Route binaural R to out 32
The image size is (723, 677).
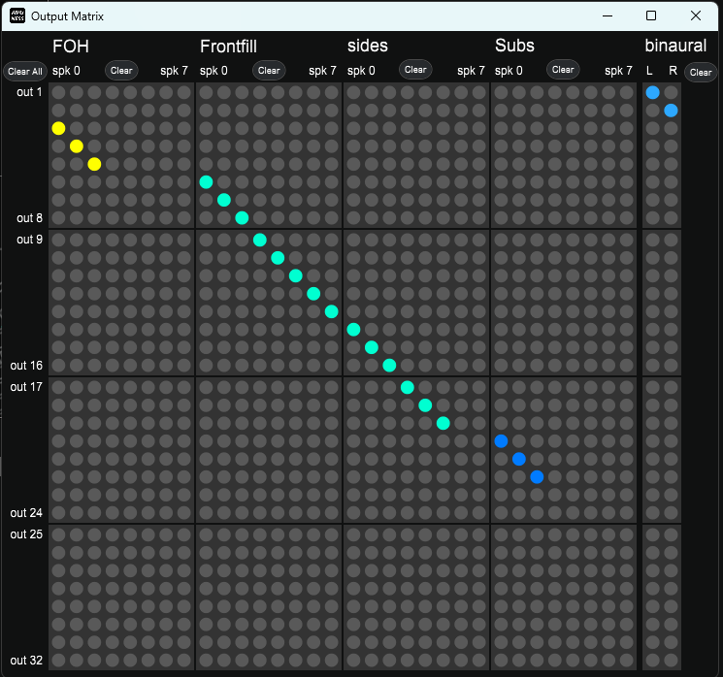point(671,660)
